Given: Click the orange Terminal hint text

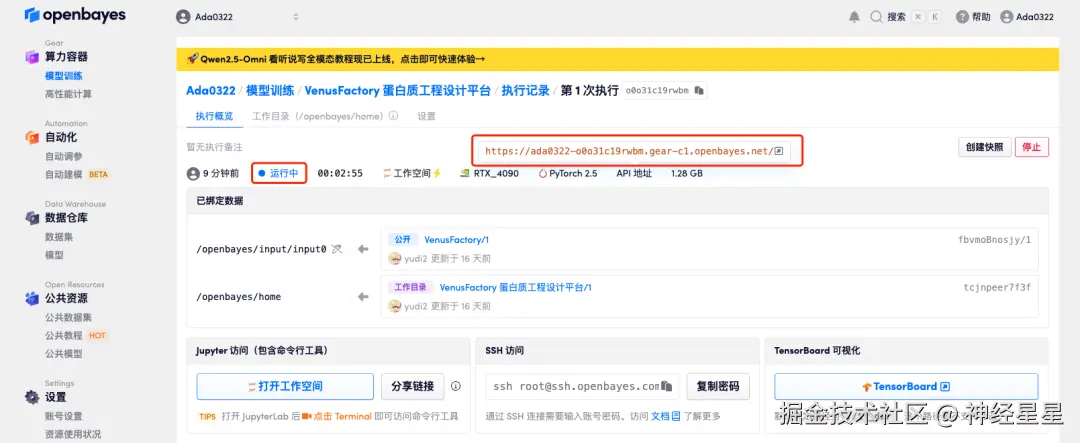Looking at the screenshot, I should [x=336, y=416].
